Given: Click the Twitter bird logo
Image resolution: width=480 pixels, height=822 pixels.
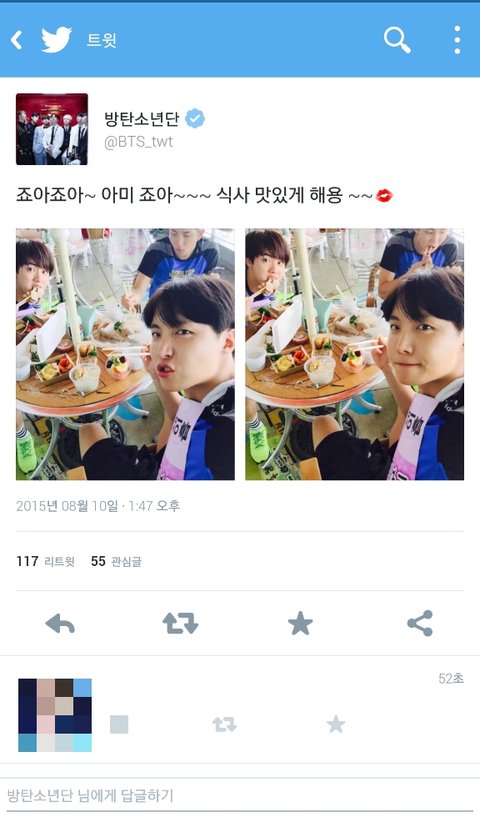Looking at the screenshot, I should point(56,40).
